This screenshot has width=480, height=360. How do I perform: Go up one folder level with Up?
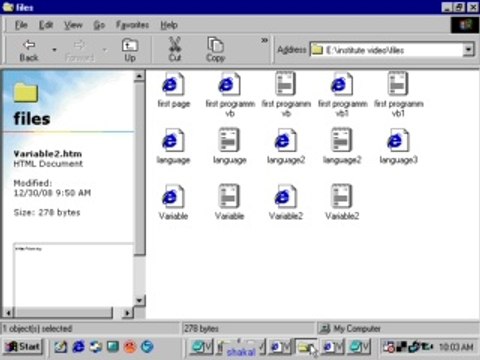click(130, 50)
